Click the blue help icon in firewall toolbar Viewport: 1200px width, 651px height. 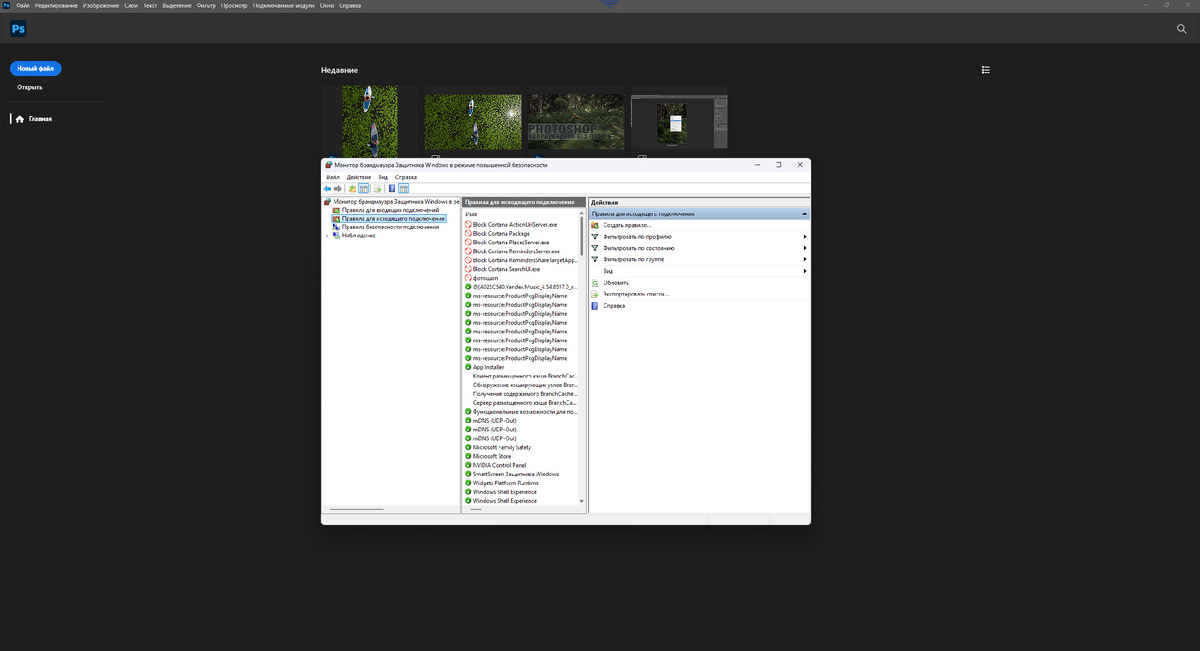[x=392, y=188]
